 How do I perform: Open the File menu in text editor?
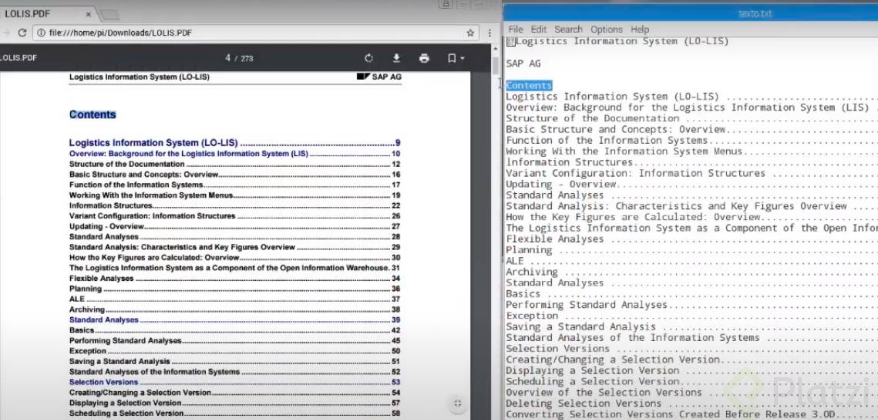pos(515,29)
